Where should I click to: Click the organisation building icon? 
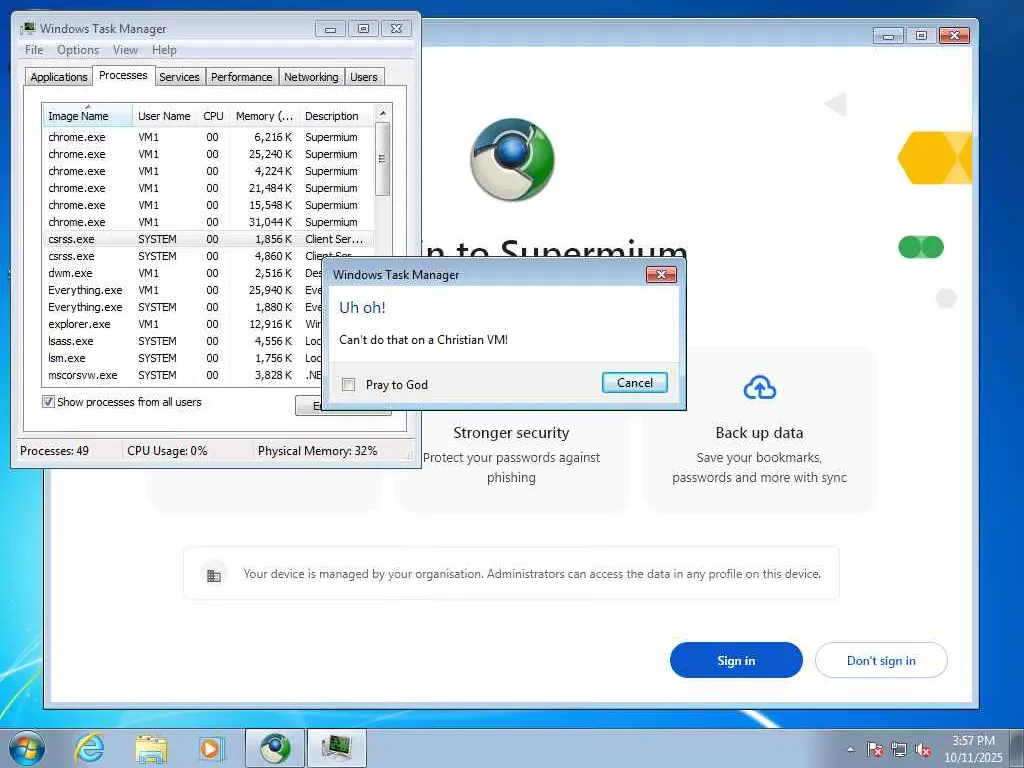click(214, 575)
